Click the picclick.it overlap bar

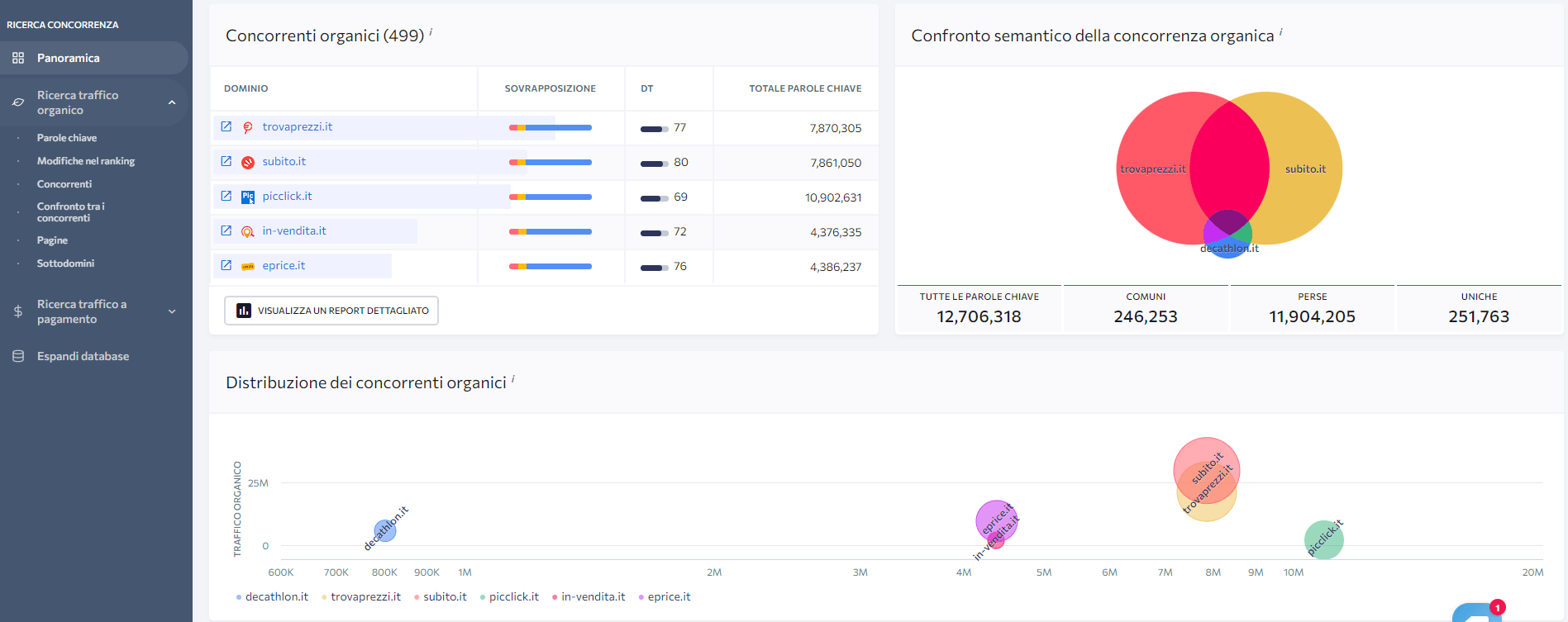(x=550, y=197)
